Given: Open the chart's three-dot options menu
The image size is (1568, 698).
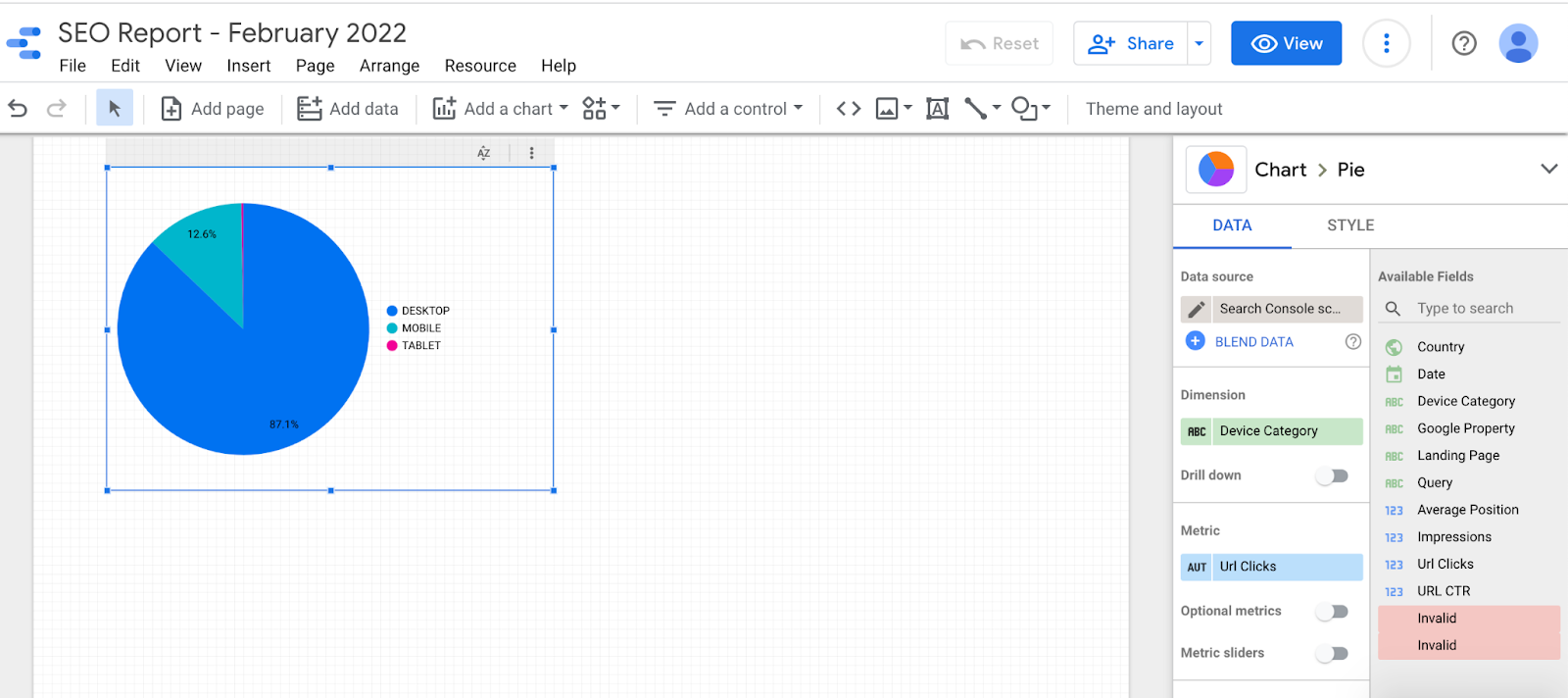Looking at the screenshot, I should (532, 153).
